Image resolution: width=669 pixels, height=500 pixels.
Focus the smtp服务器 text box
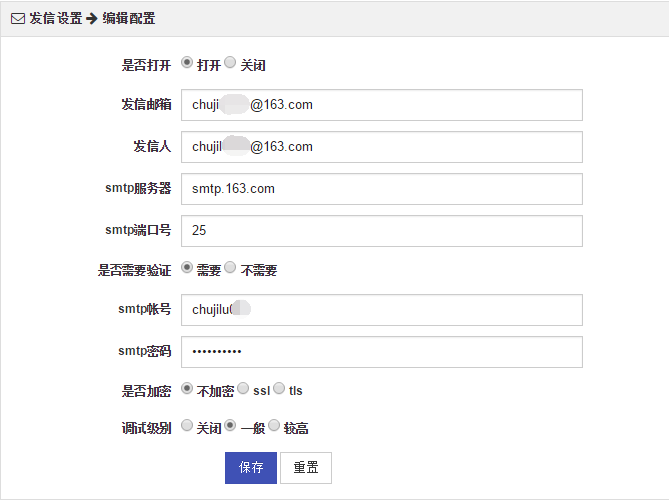pos(382,189)
